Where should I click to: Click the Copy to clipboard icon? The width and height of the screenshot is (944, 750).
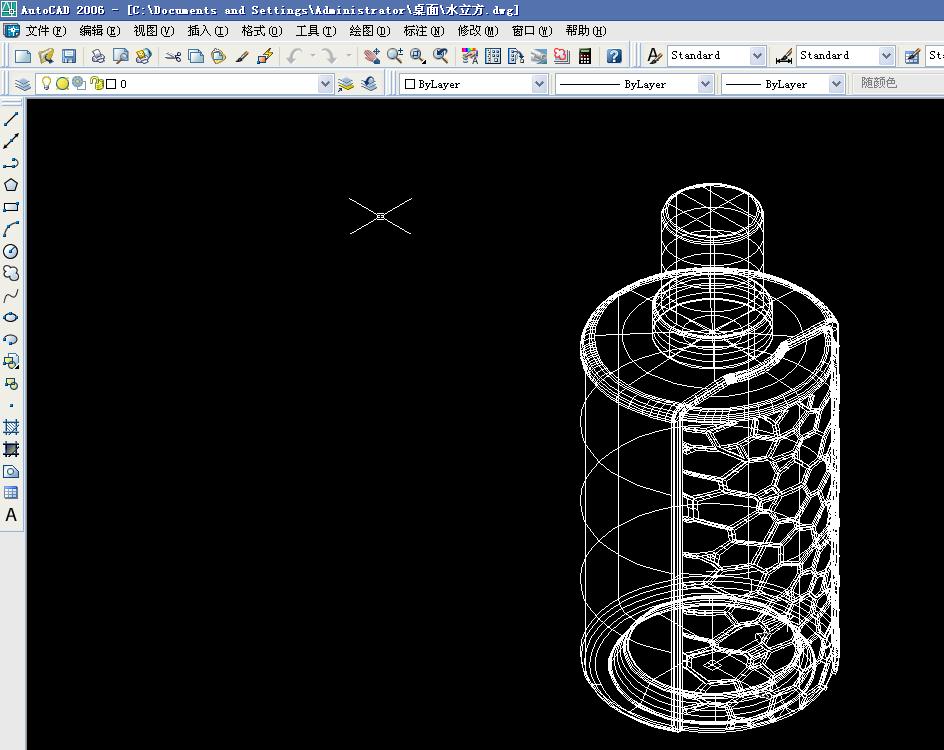pyautogui.click(x=196, y=56)
